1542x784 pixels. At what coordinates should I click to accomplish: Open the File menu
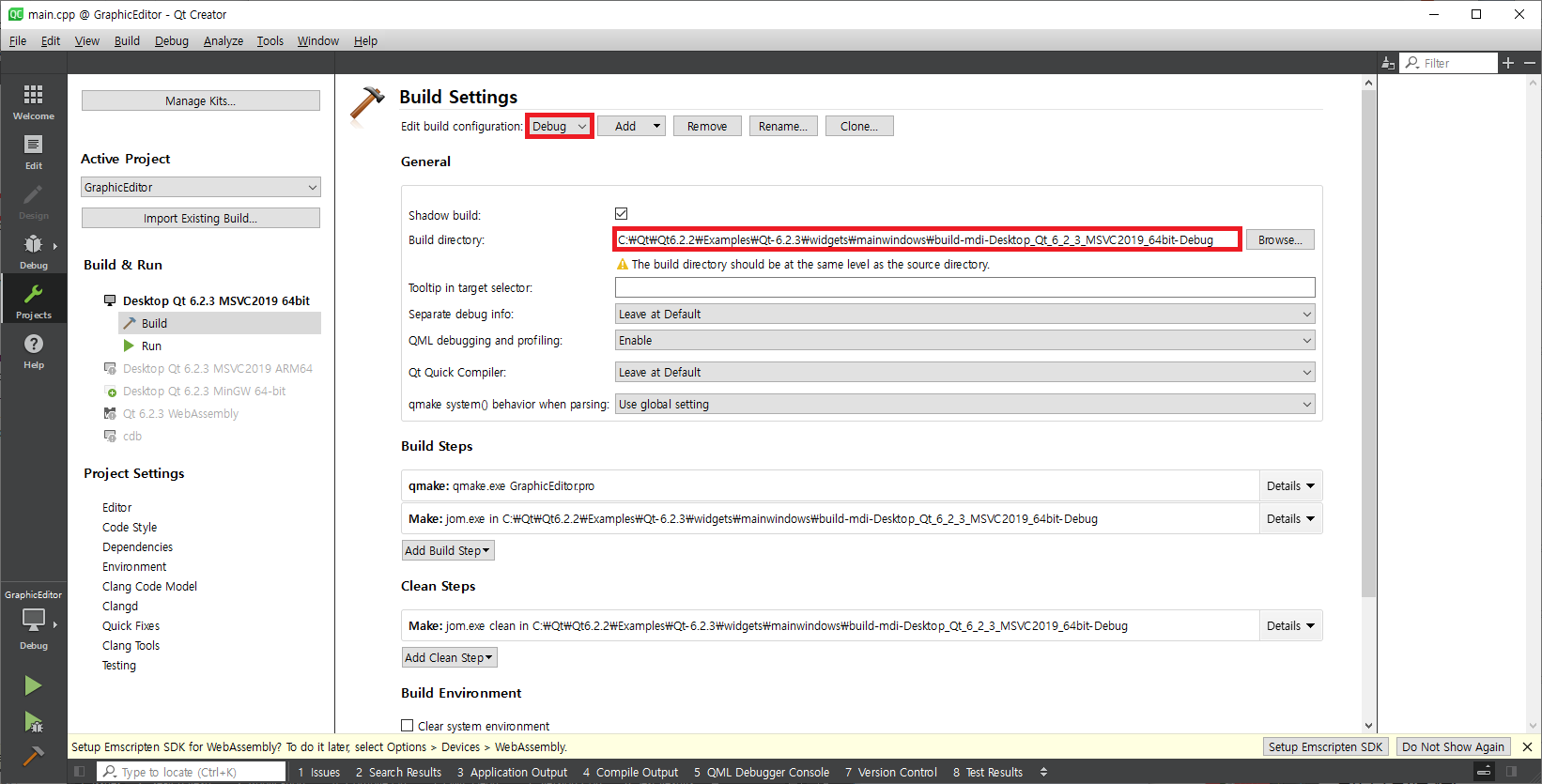pos(18,40)
